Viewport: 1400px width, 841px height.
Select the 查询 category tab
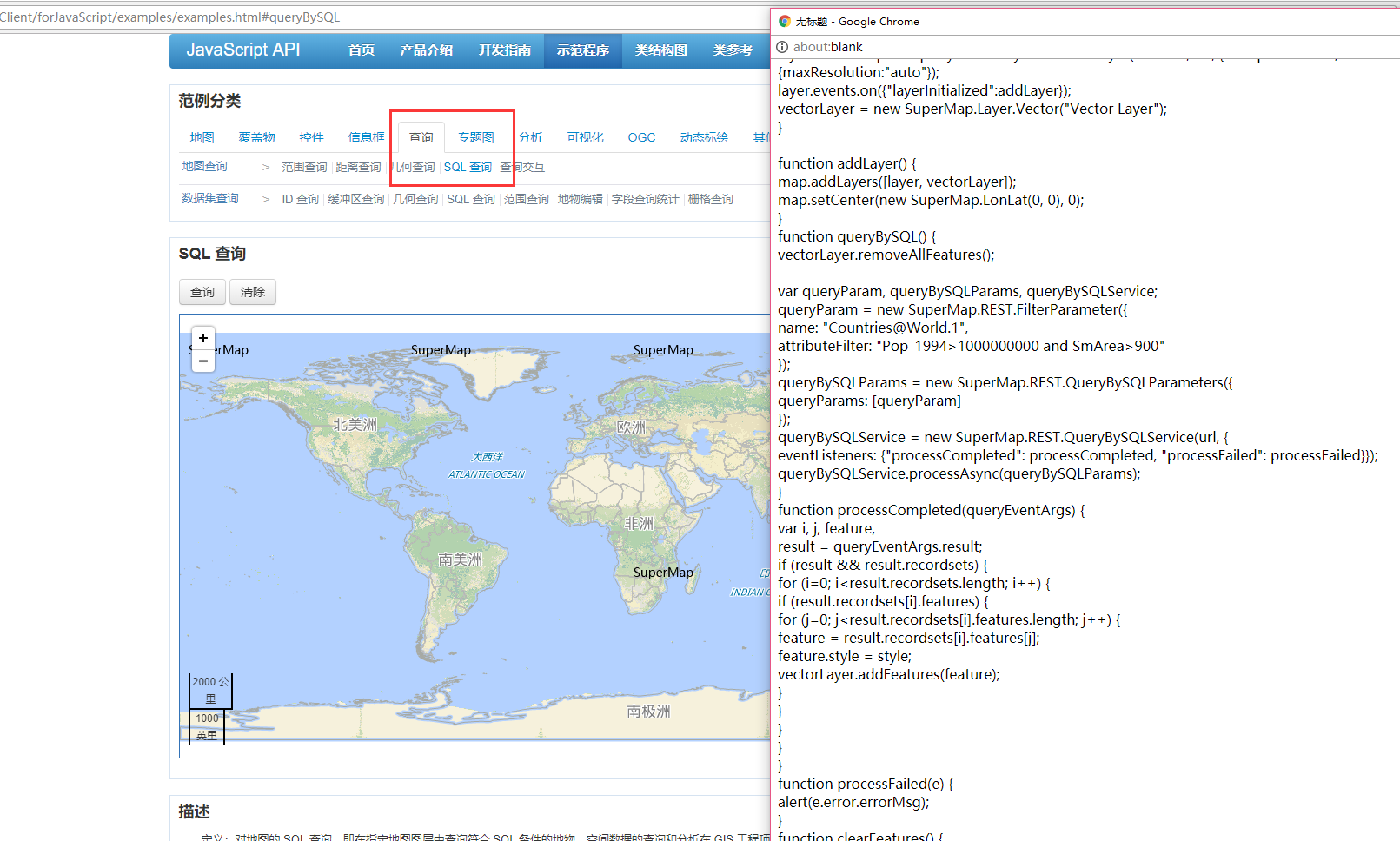click(x=421, y=137)
